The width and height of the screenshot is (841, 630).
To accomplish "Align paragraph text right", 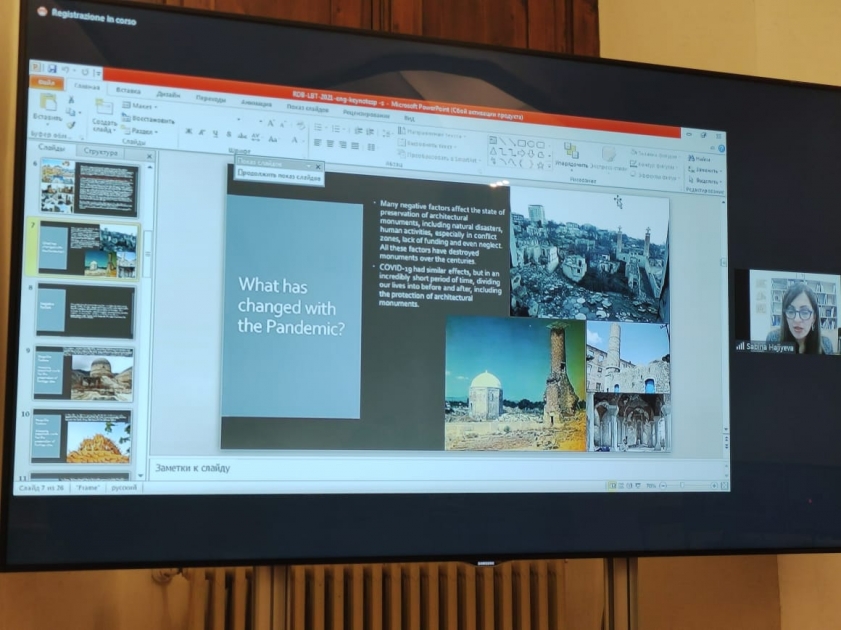I will point(343,145).
